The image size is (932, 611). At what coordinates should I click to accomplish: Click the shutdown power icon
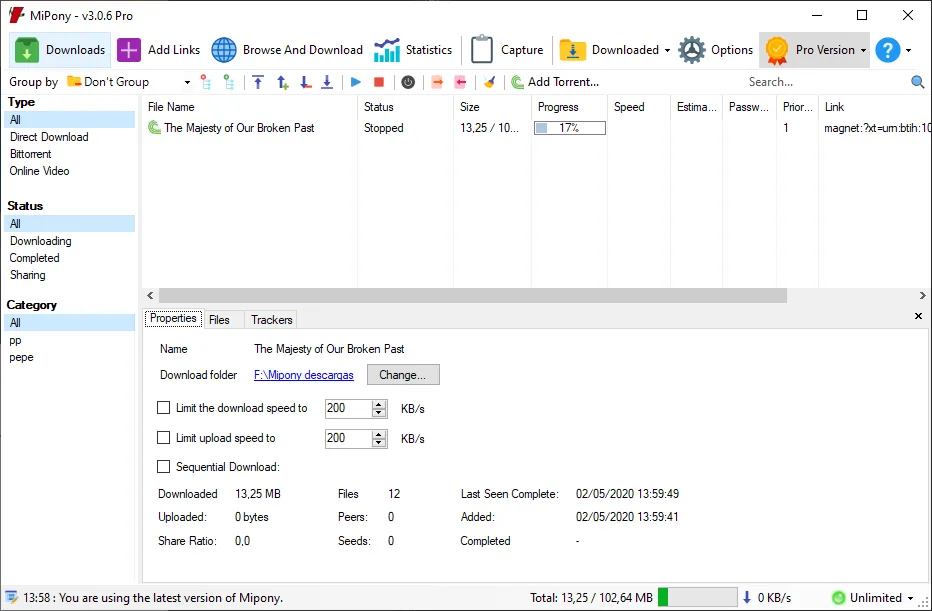pyautogui.click(x=408, y=82)
